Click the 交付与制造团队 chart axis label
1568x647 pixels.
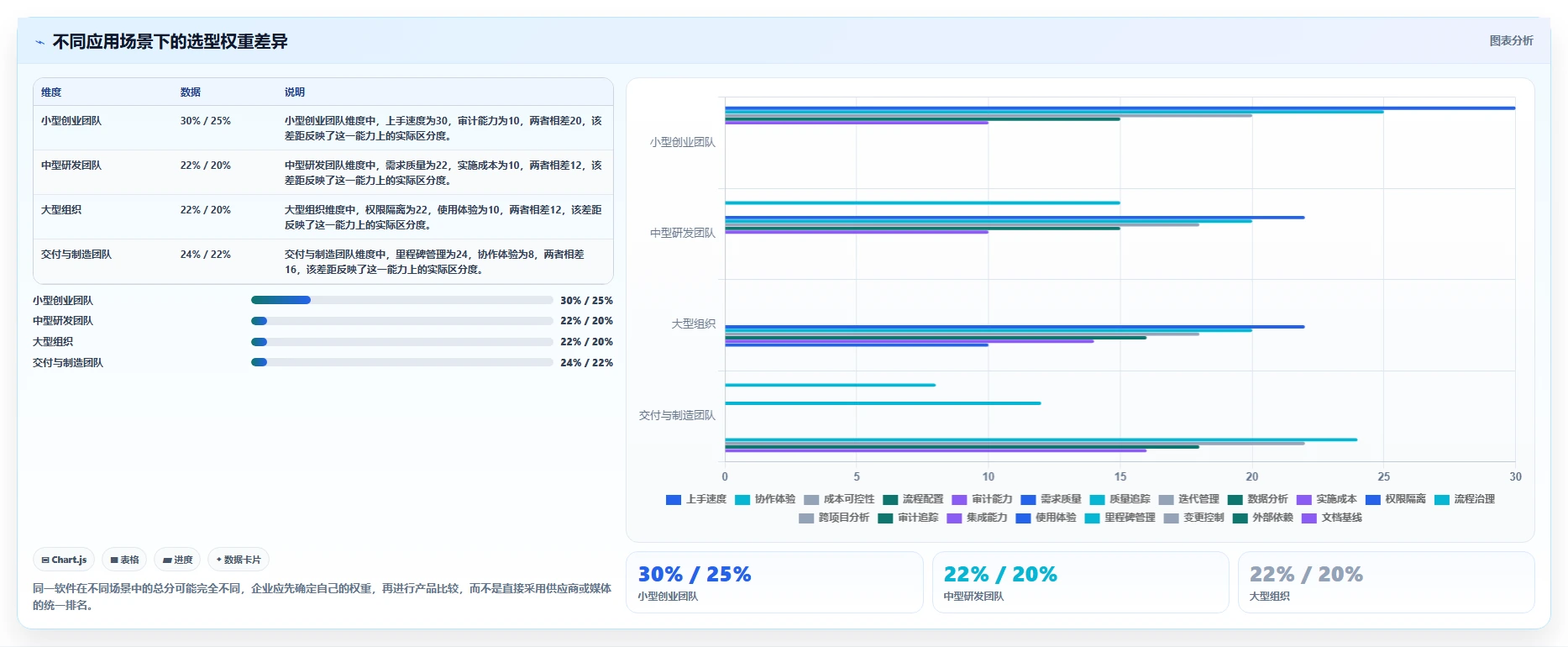(677, 415)
